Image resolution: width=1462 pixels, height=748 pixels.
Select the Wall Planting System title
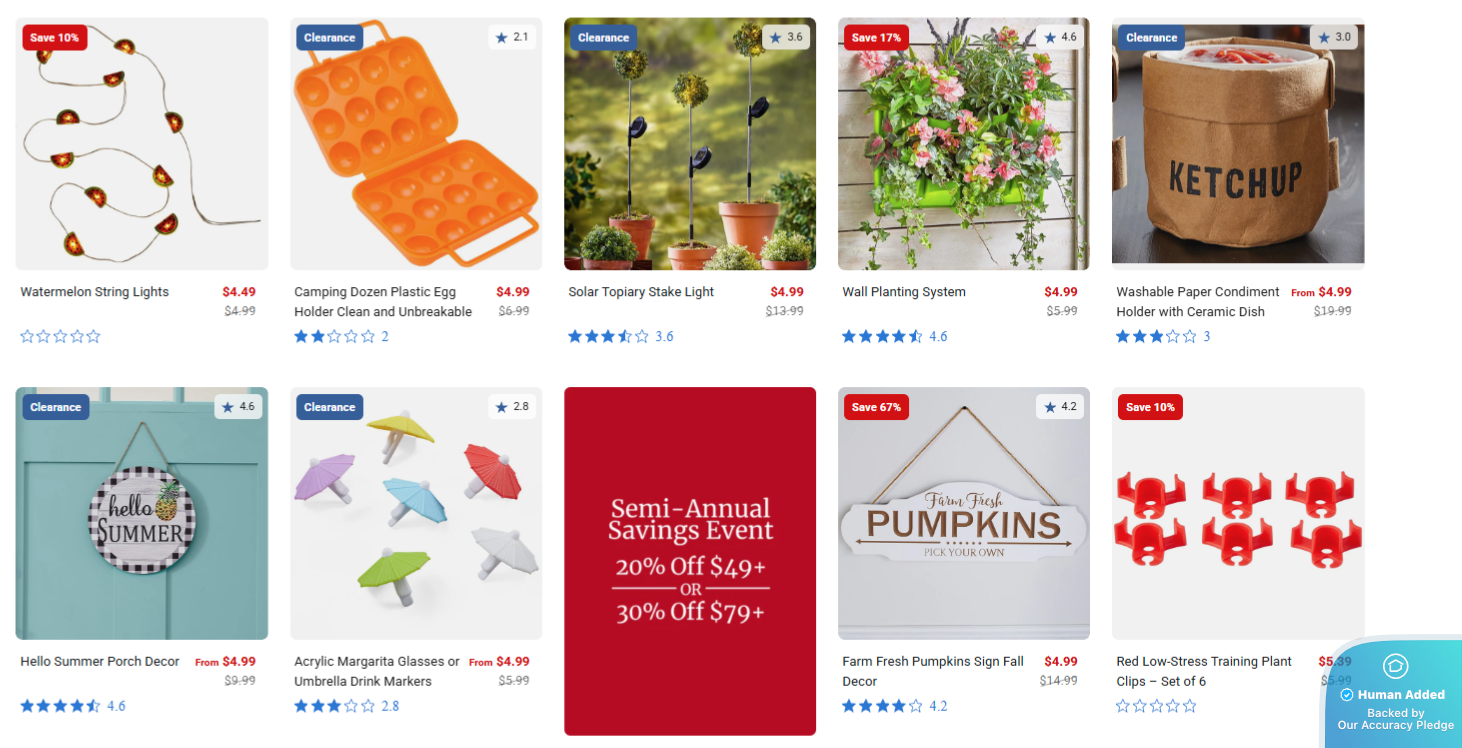tap(904, 292)
